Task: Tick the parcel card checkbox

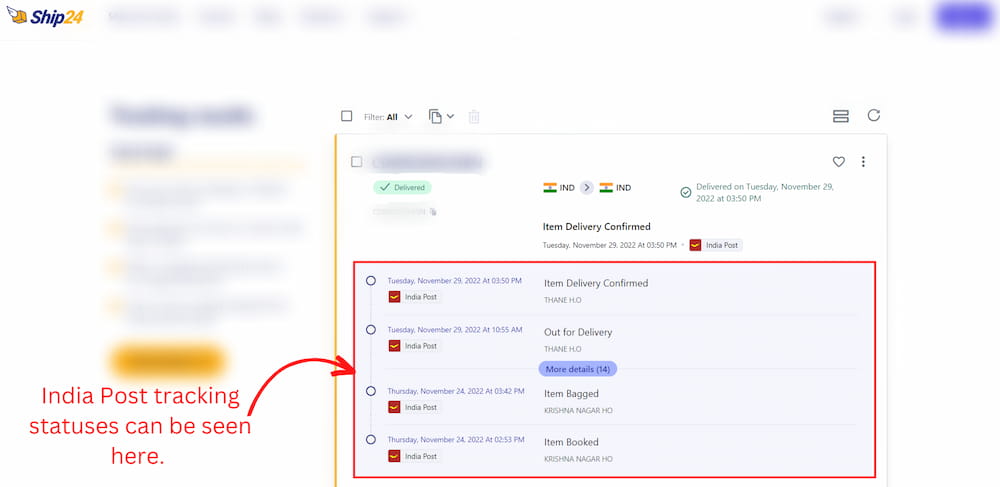Action: 357,162
